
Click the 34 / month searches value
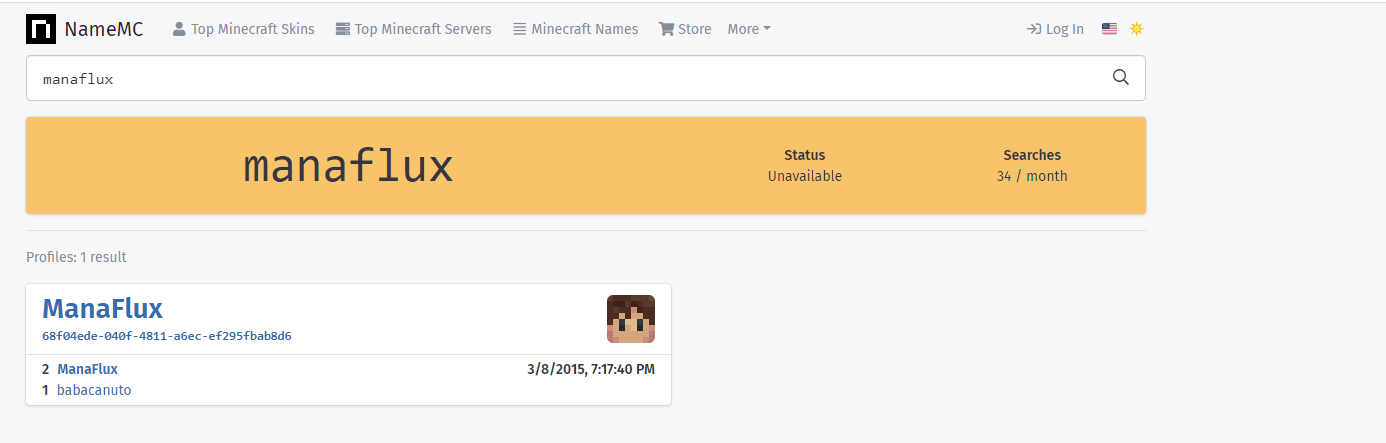(x=1032, y=176)
